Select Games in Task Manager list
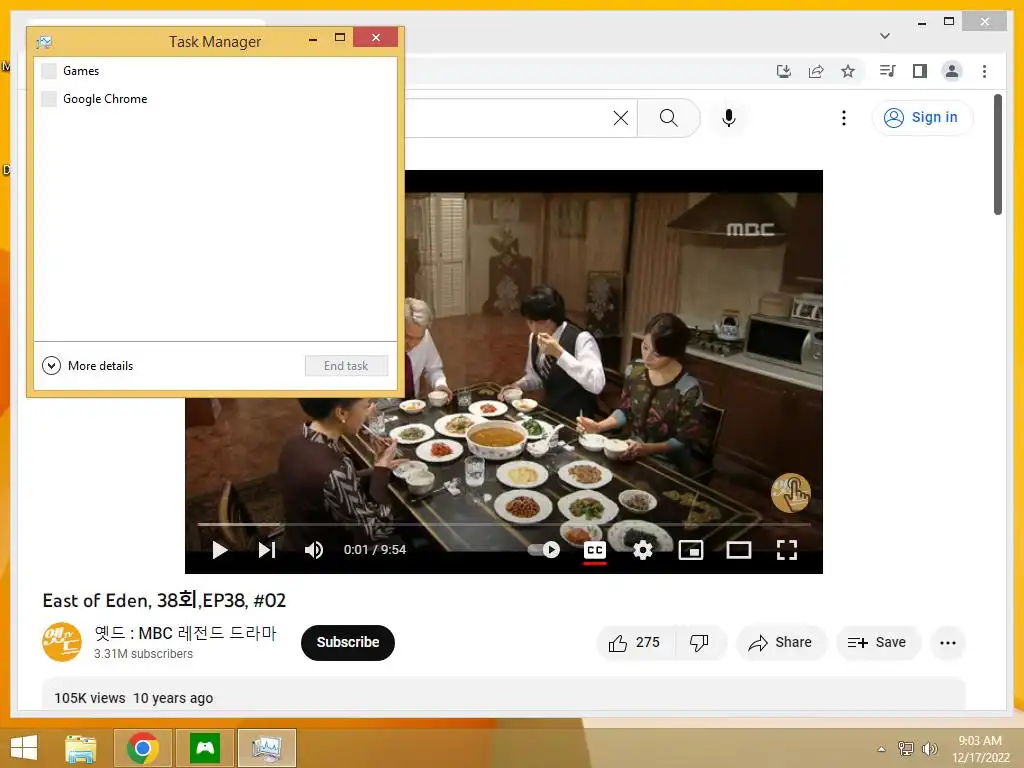This screenshot has width=1024, height=768. [215, 71]
